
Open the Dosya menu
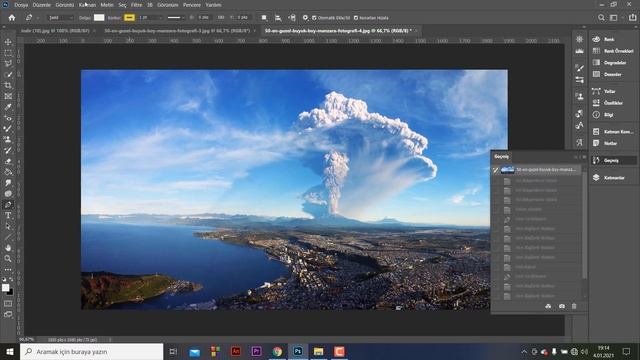click(x=21, y=5)
